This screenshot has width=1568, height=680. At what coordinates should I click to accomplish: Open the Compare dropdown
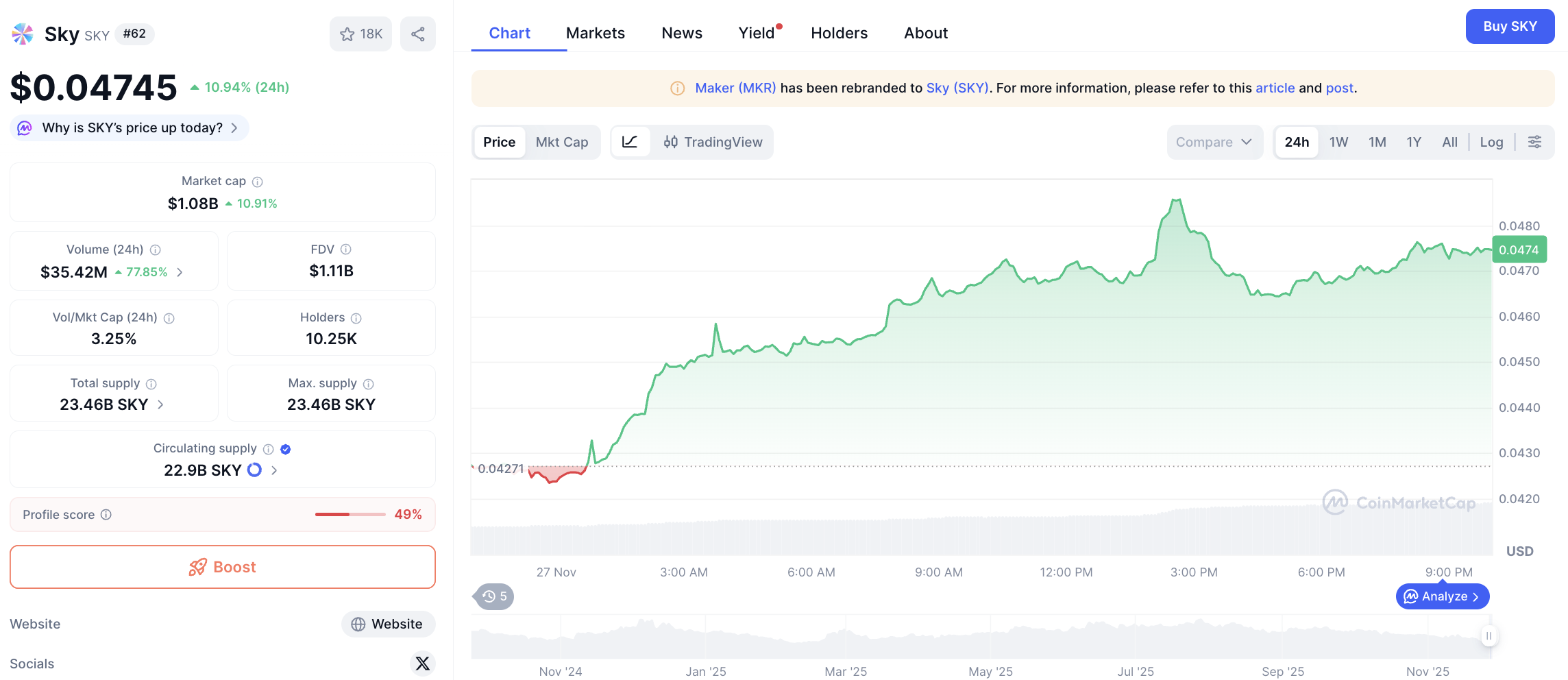[1214, 142]
